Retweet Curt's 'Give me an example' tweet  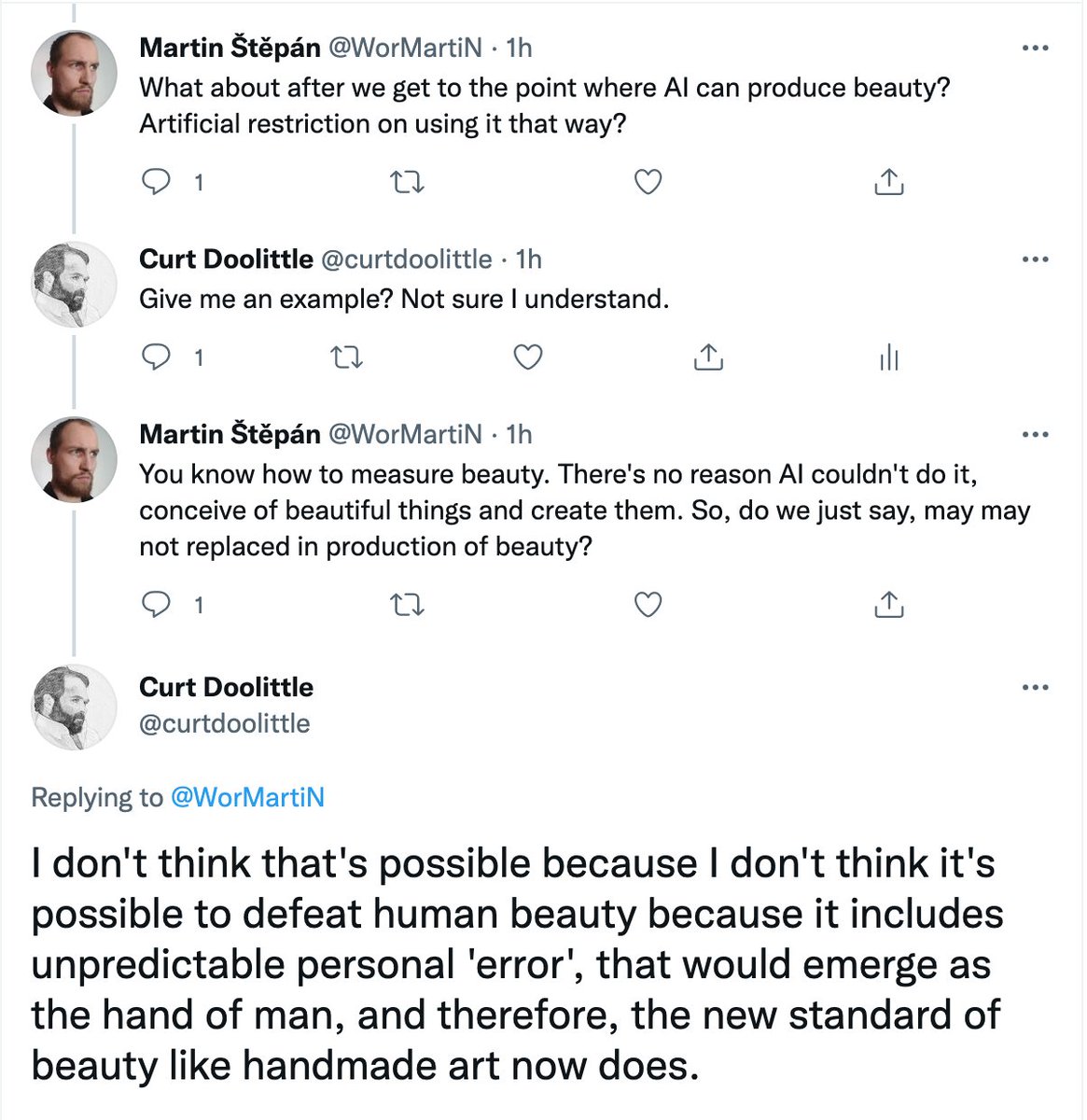tap(347, 357)
